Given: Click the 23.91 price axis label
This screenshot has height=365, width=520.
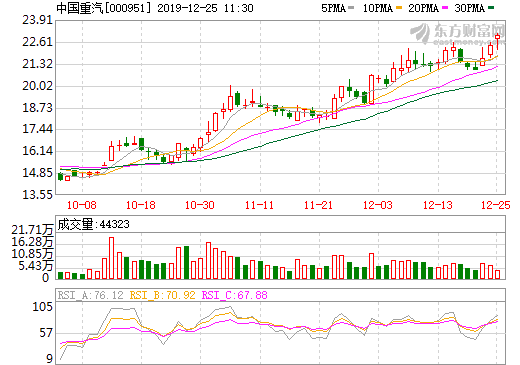Looking at the screenshot, I should [x=37, y=20].
